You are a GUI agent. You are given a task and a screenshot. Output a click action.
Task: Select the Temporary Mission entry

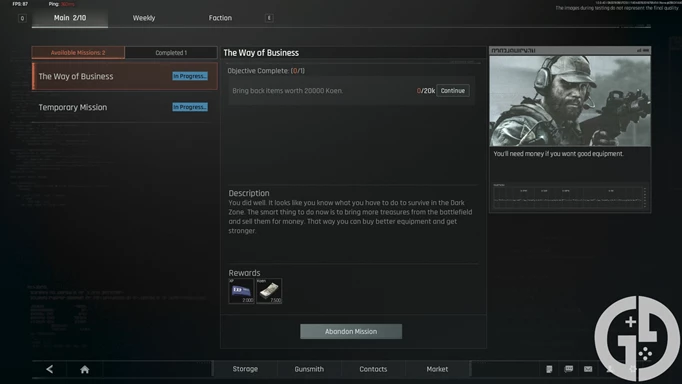[x=125, y=107]
